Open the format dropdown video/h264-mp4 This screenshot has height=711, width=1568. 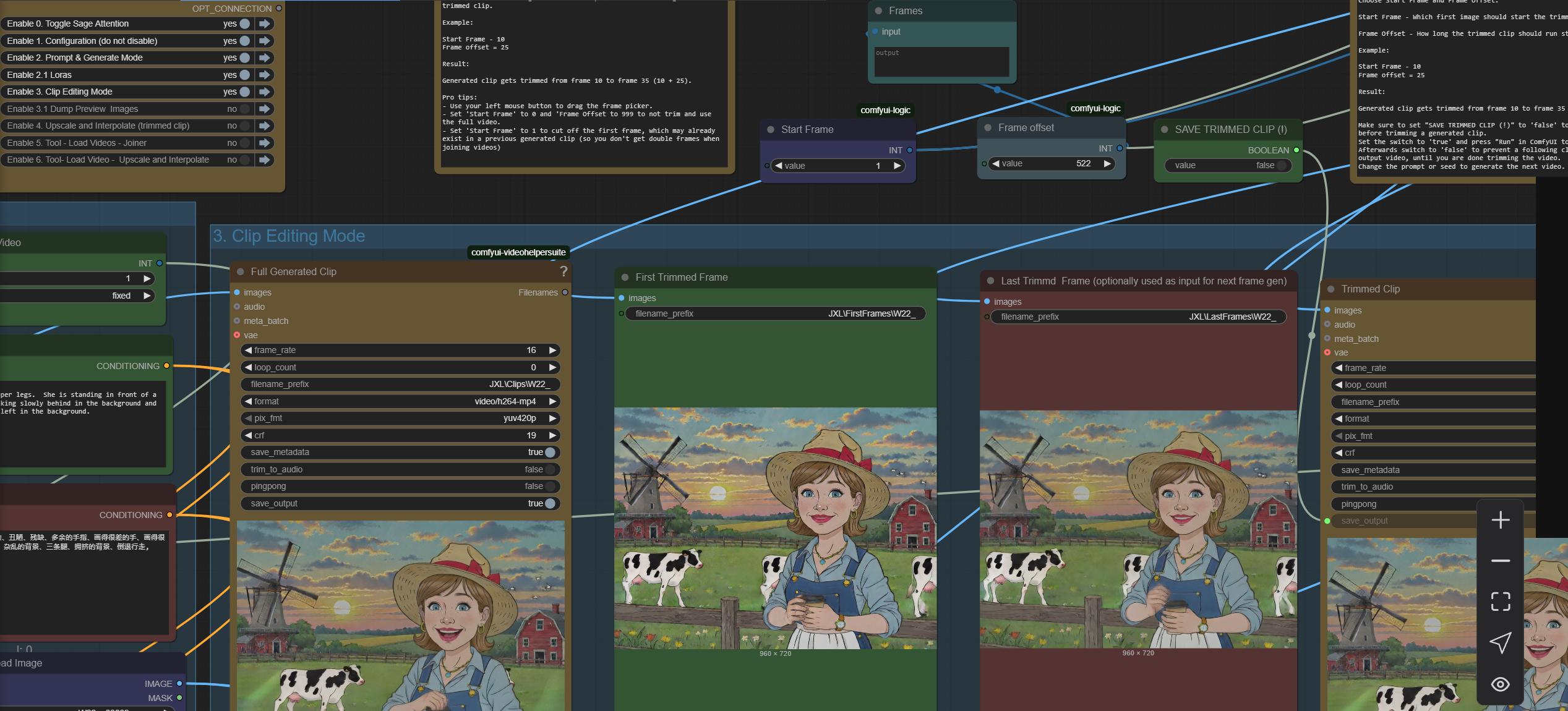pyautogui.click(x=505, y=401)
